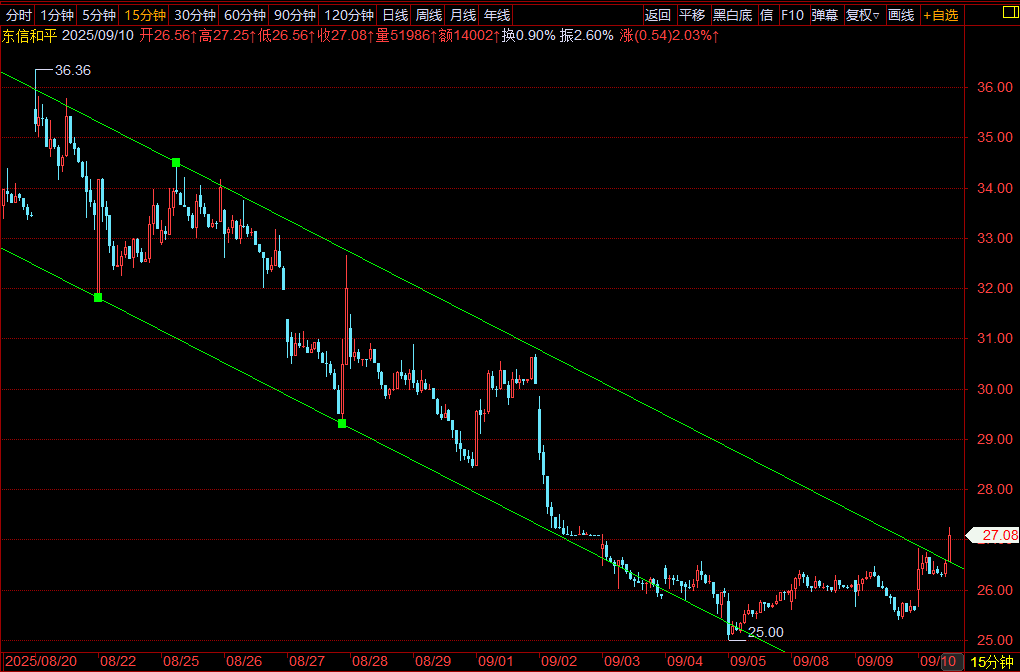The width and height of the screenshot is (1020, 672).
Task: Click the 30.00 price axis label
Action: pyautogui.click(x=993, y=389)
